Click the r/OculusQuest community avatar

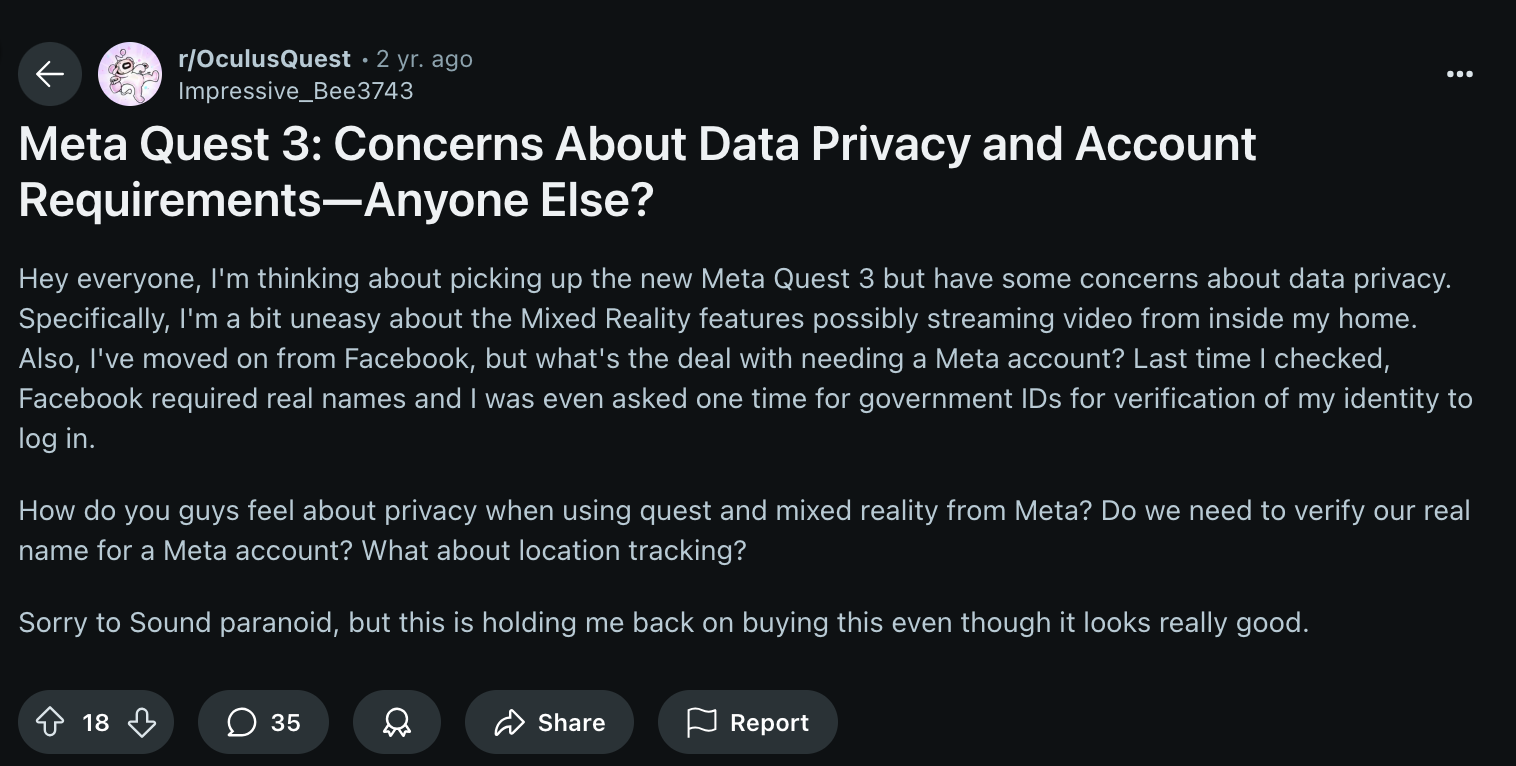click(x=130, y=74)
